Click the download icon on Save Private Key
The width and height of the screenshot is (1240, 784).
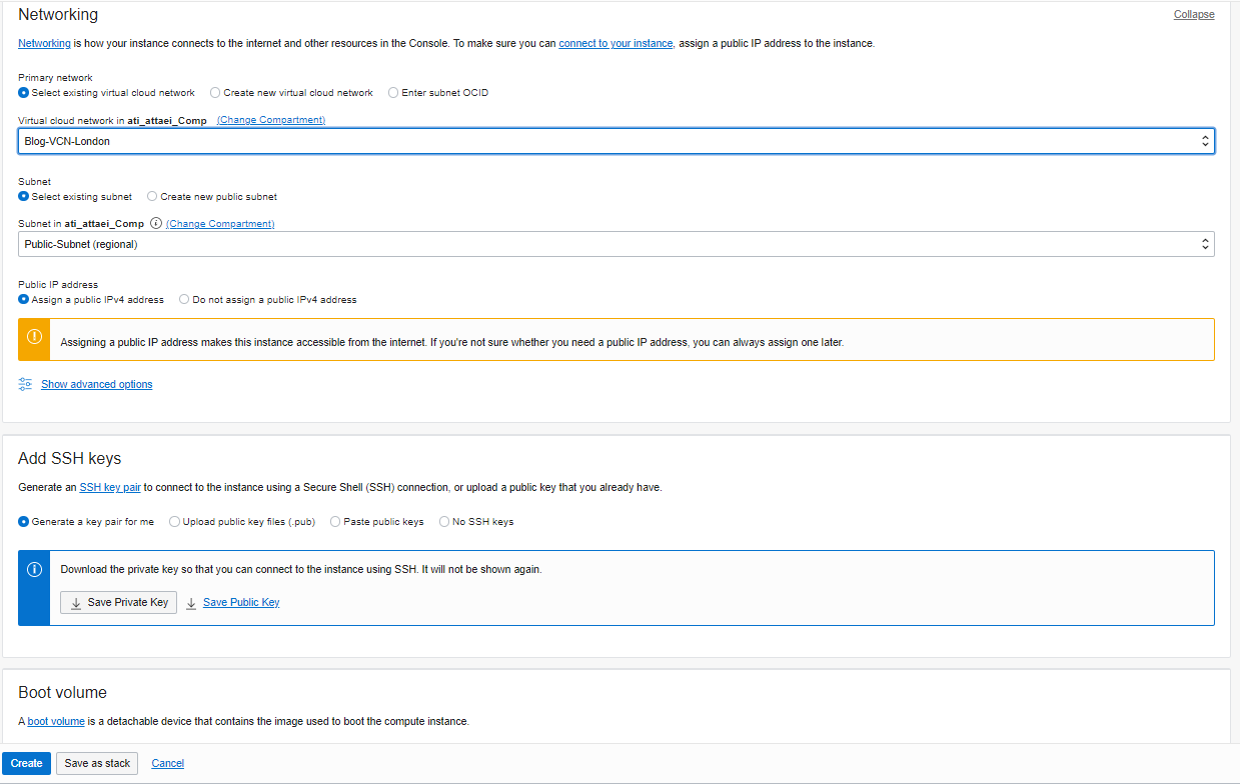(76, 603)
